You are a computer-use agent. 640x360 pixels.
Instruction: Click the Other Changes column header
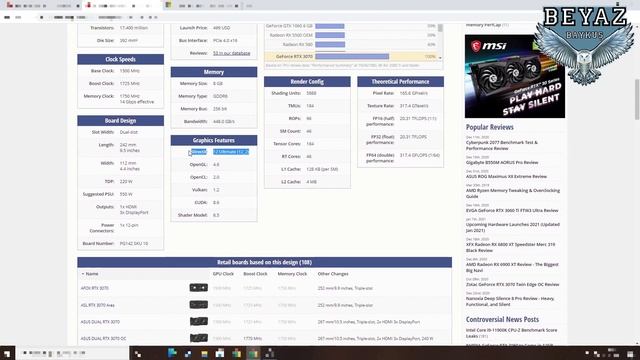[333, 274]
